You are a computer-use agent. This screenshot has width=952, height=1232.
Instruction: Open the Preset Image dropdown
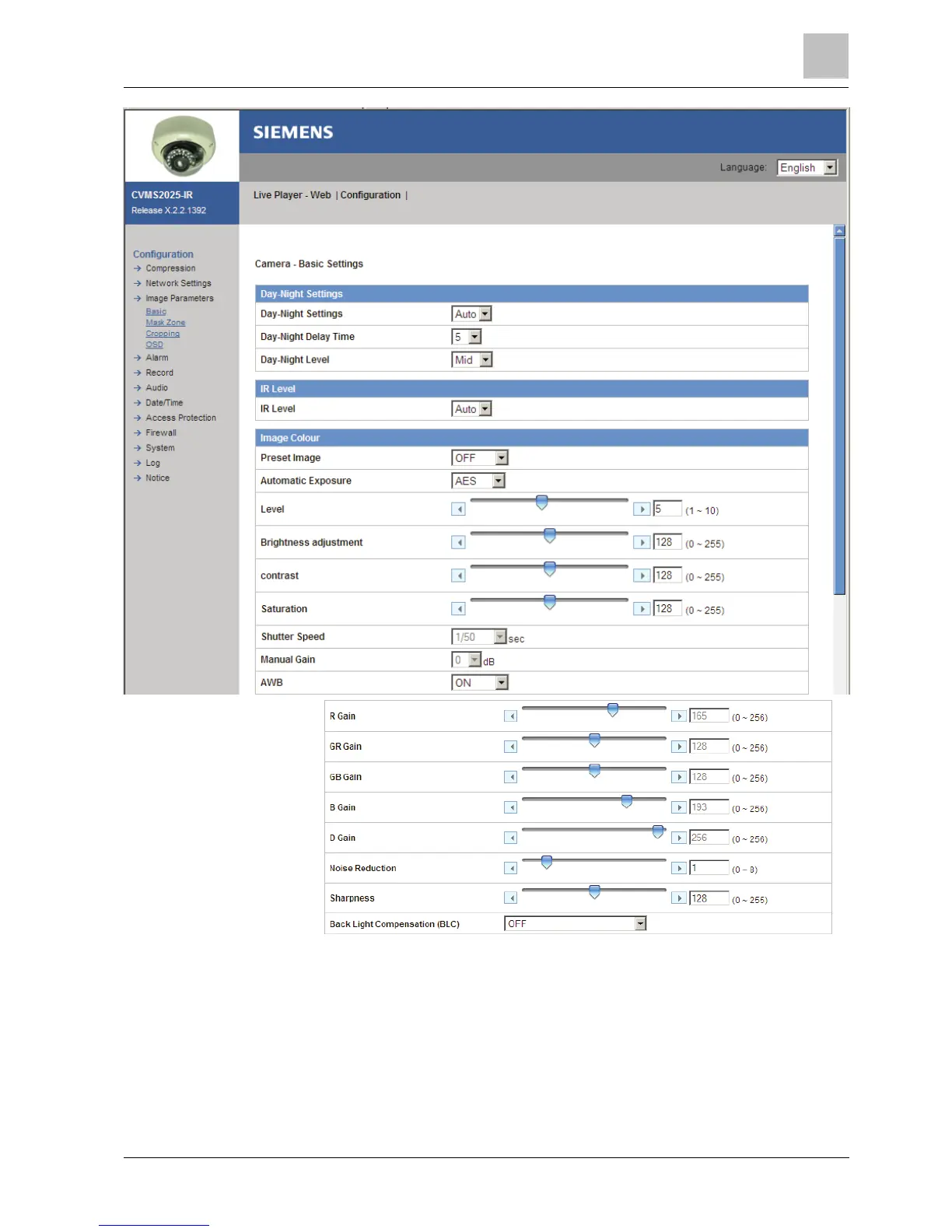(480, 458)
